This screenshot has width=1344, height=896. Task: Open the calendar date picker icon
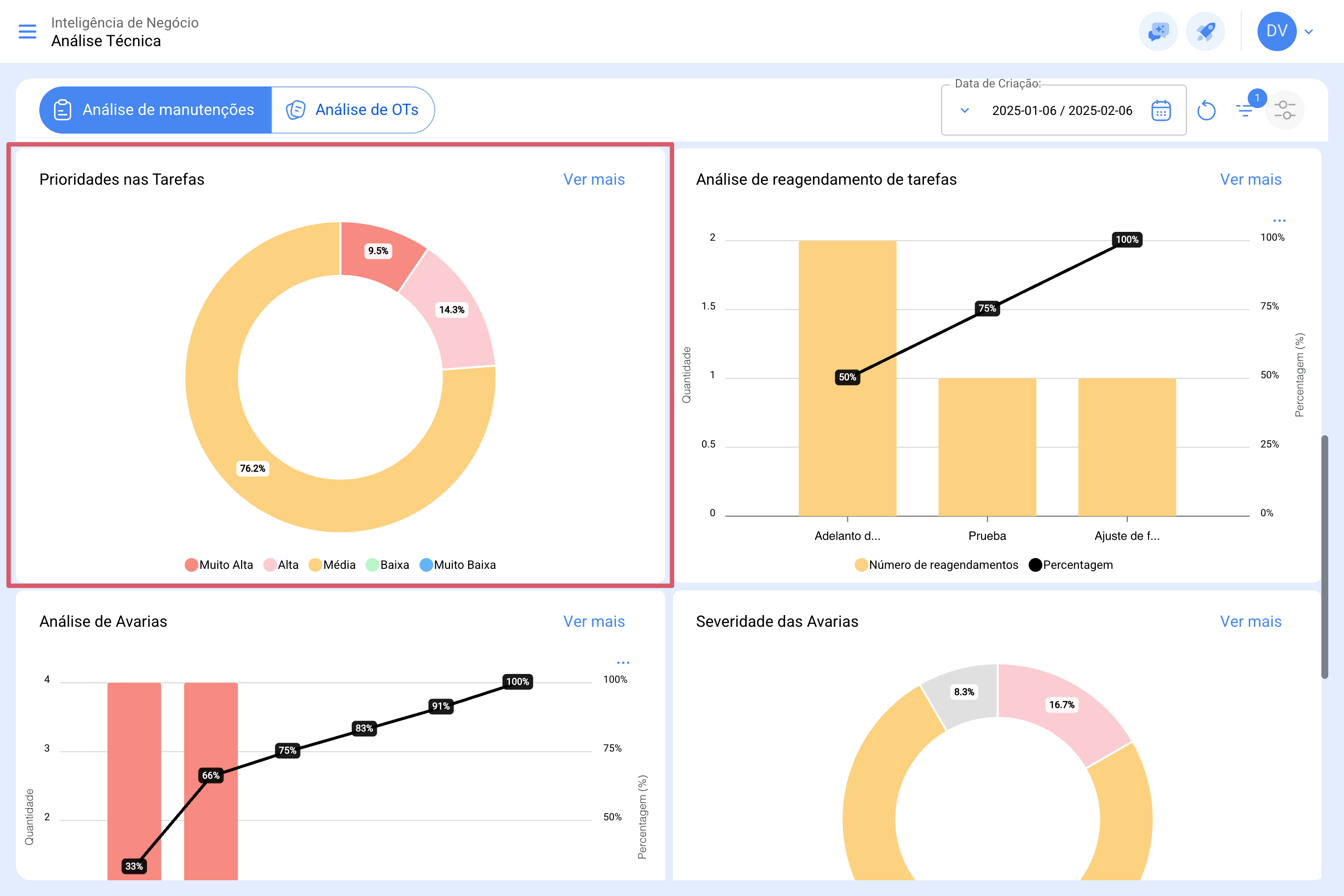coord(1161,111)
